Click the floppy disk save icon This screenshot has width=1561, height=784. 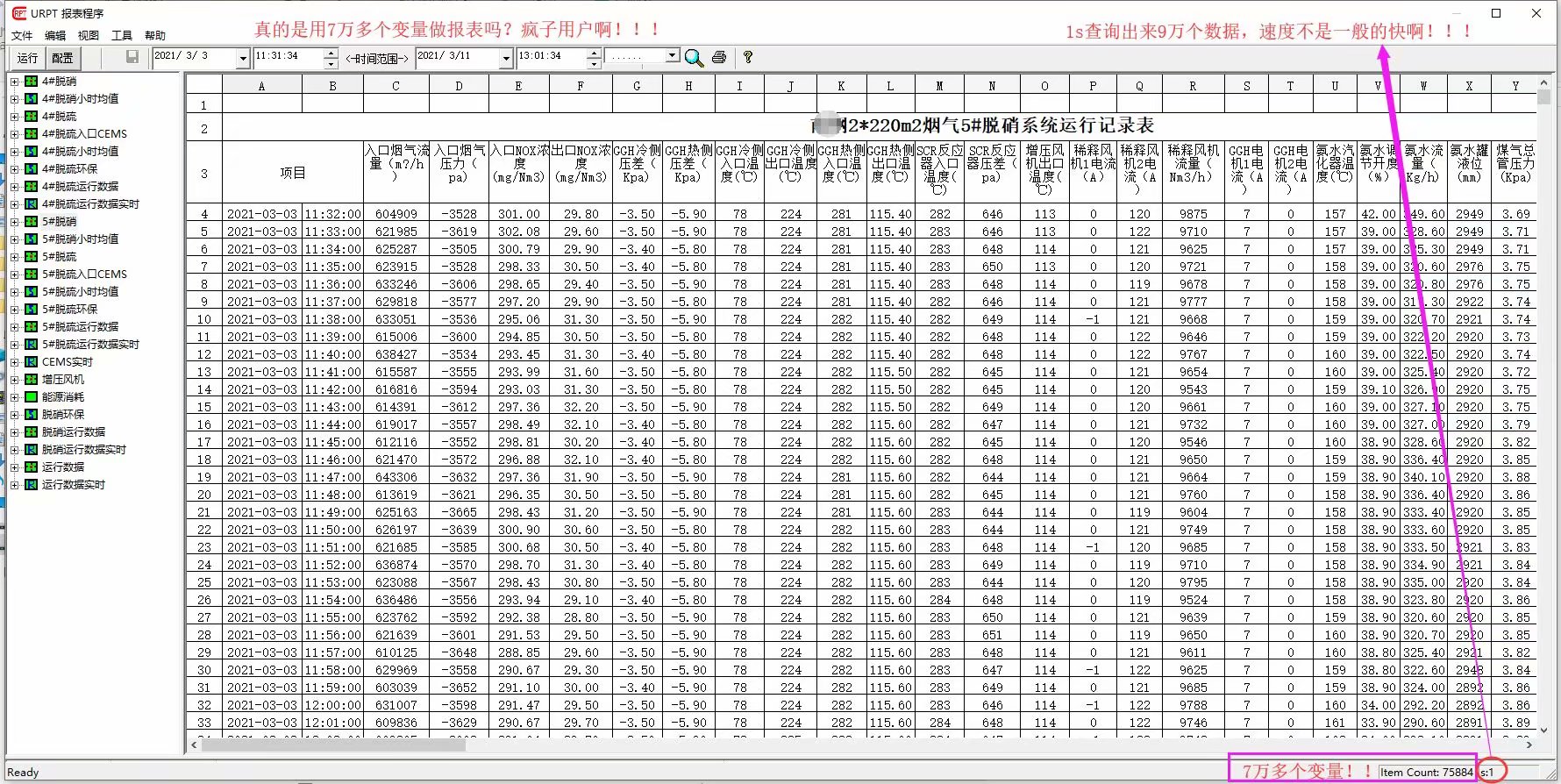132,57
